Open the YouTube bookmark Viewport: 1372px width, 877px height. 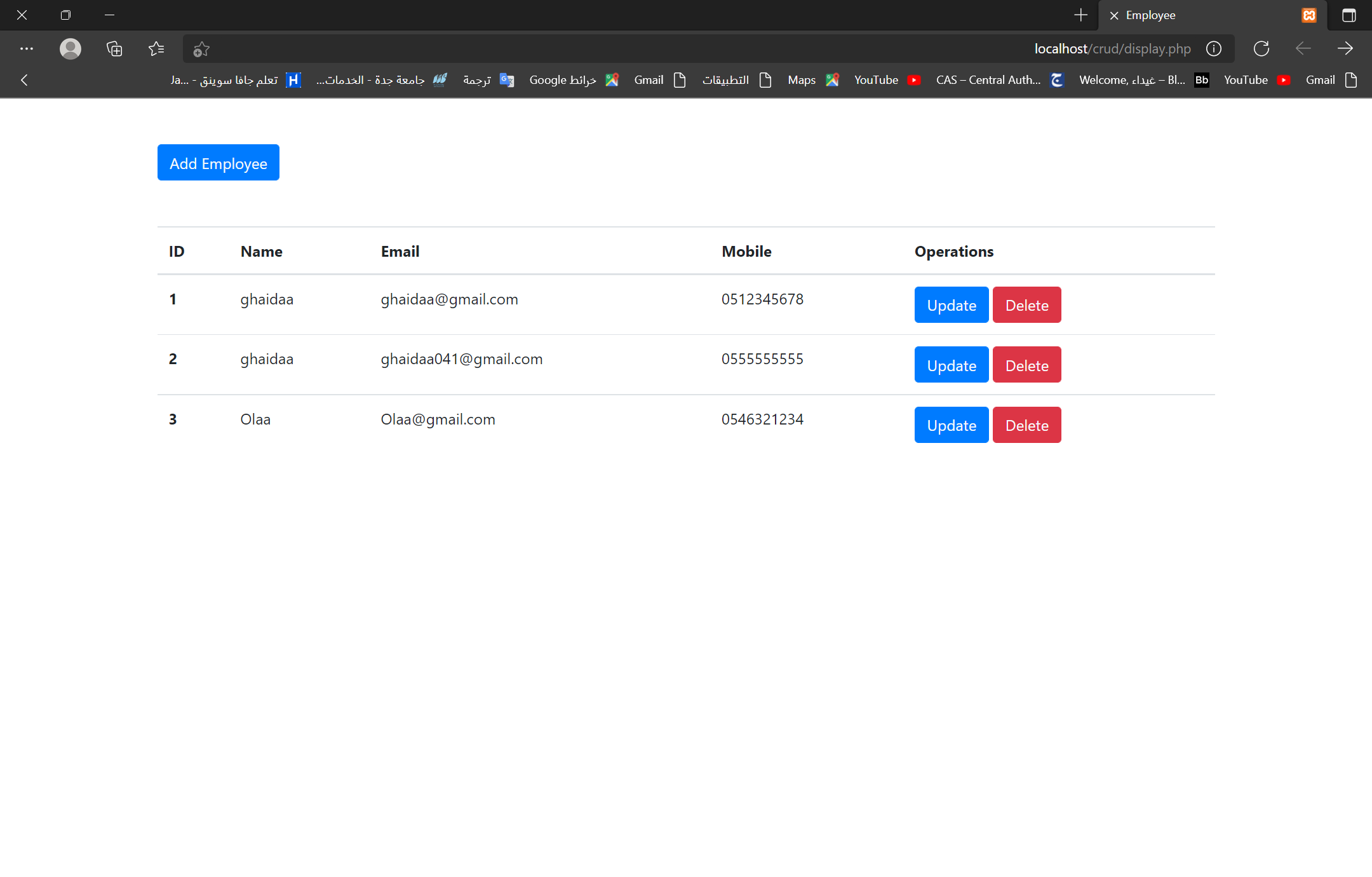875,79
